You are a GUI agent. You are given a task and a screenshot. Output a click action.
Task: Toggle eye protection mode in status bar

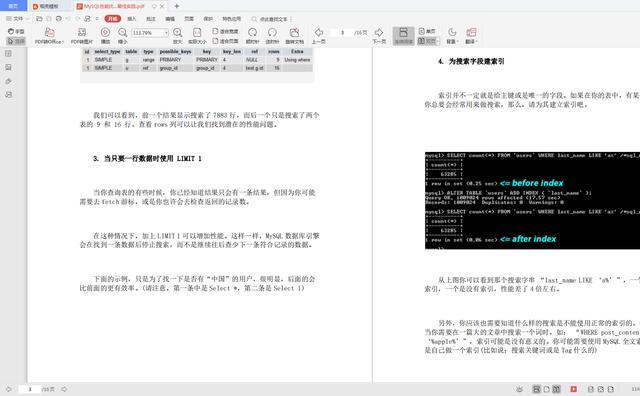519,389
